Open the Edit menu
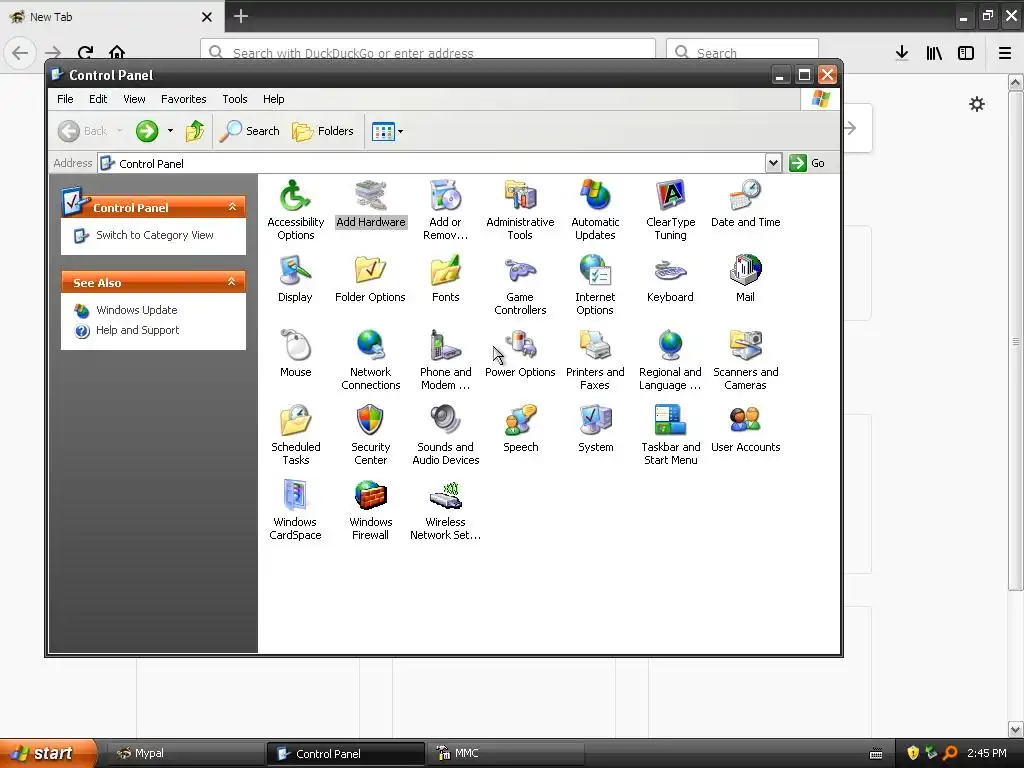Viewport: 1024px width, 768px height. pyautogui.click(x=98, y=99)
